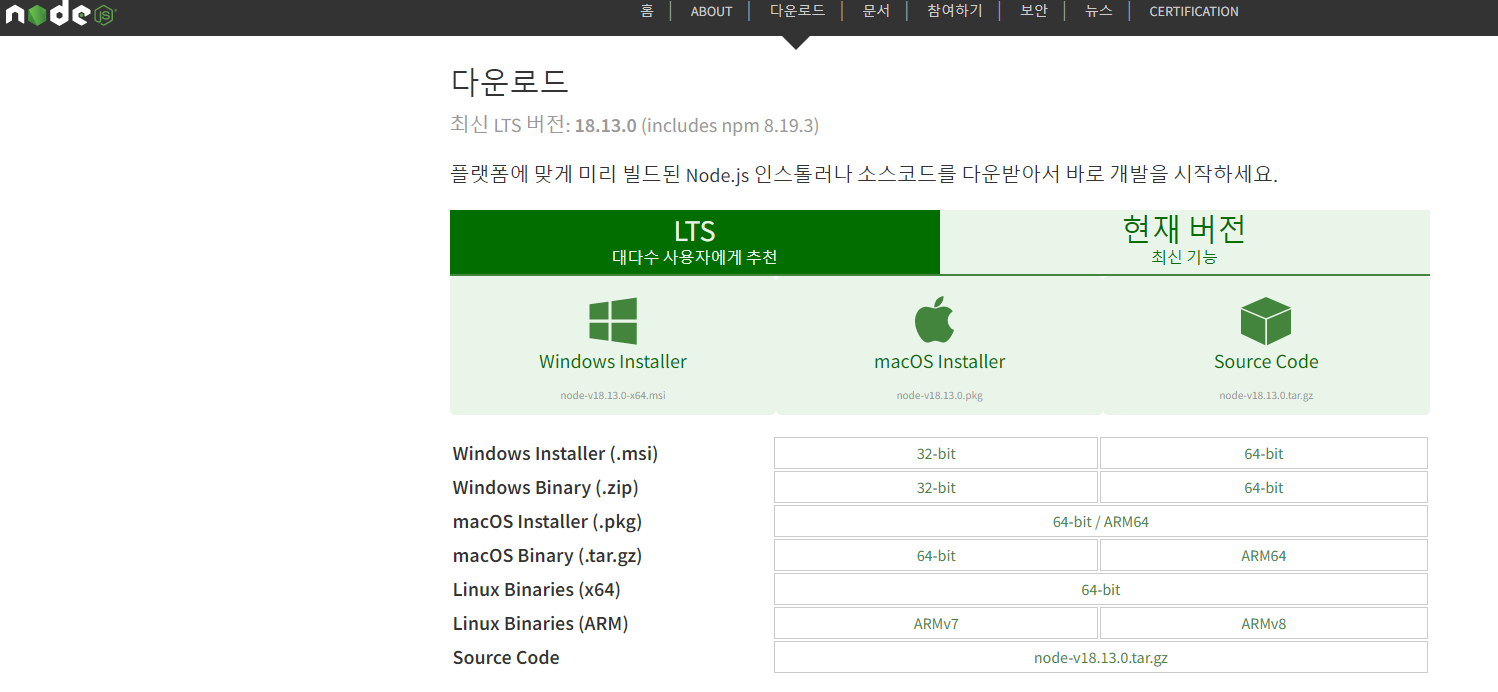This screenshot has width=1498, height=692.
Task: Open the 뉴스 menu item
Action: (x=1098, y=11)
